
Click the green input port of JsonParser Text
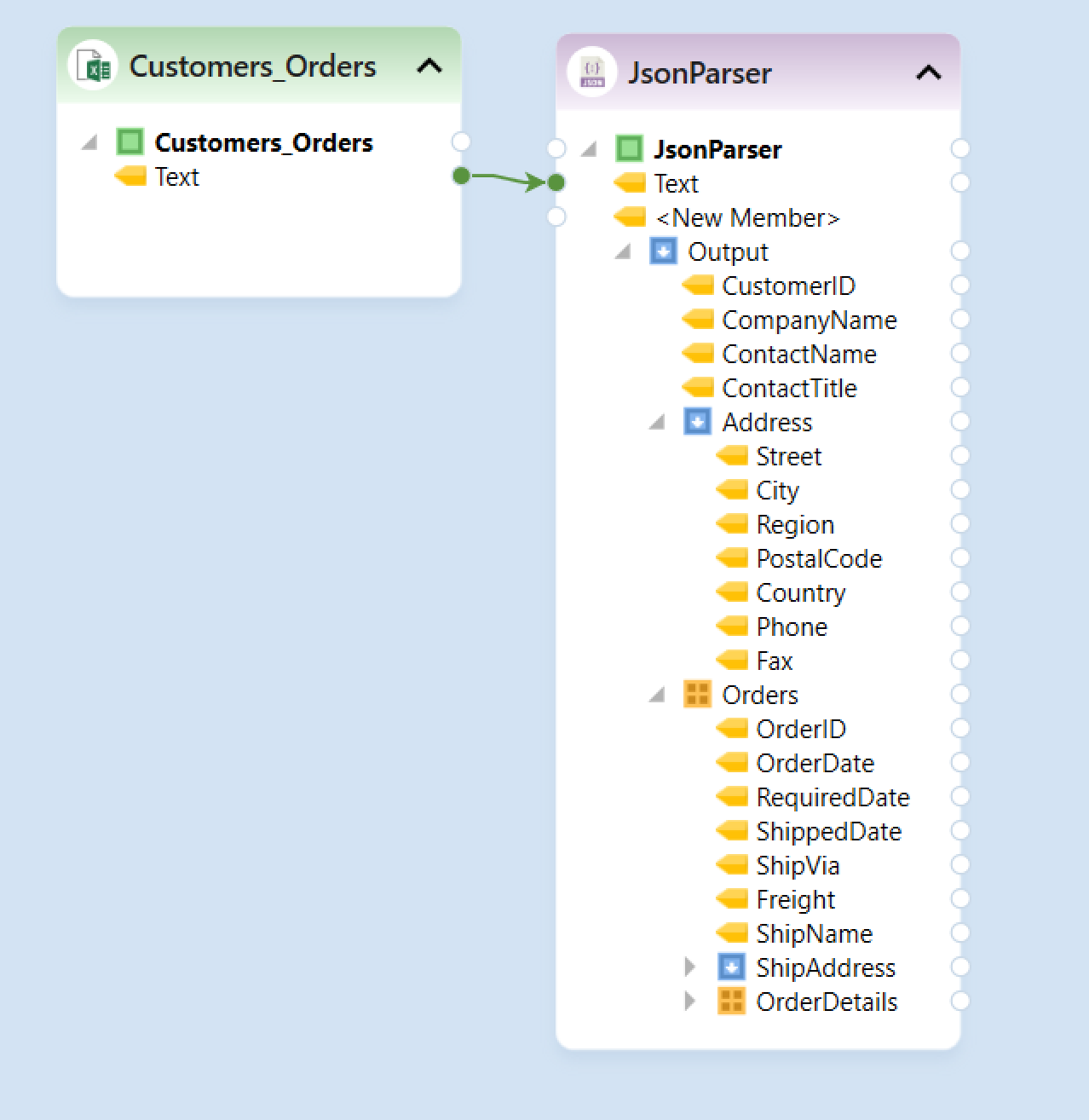tap(556, 182)
